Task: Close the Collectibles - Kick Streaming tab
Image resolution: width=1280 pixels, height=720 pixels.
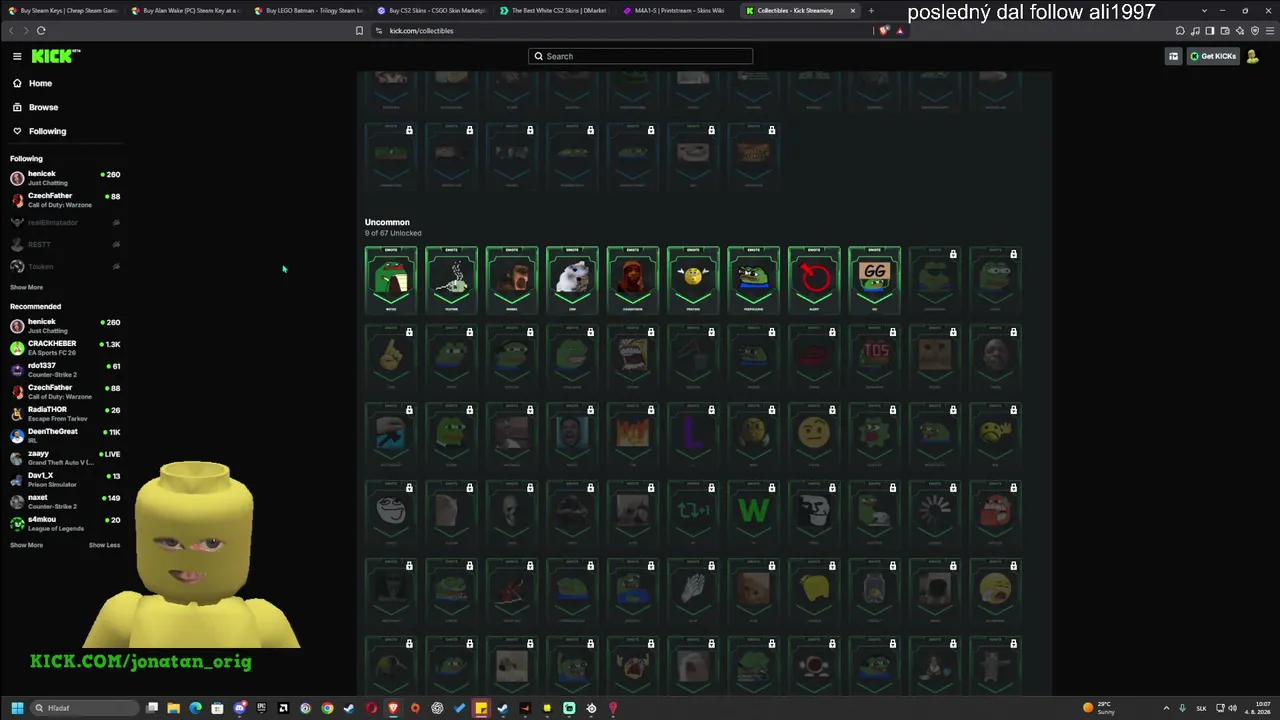Action: 853,11
